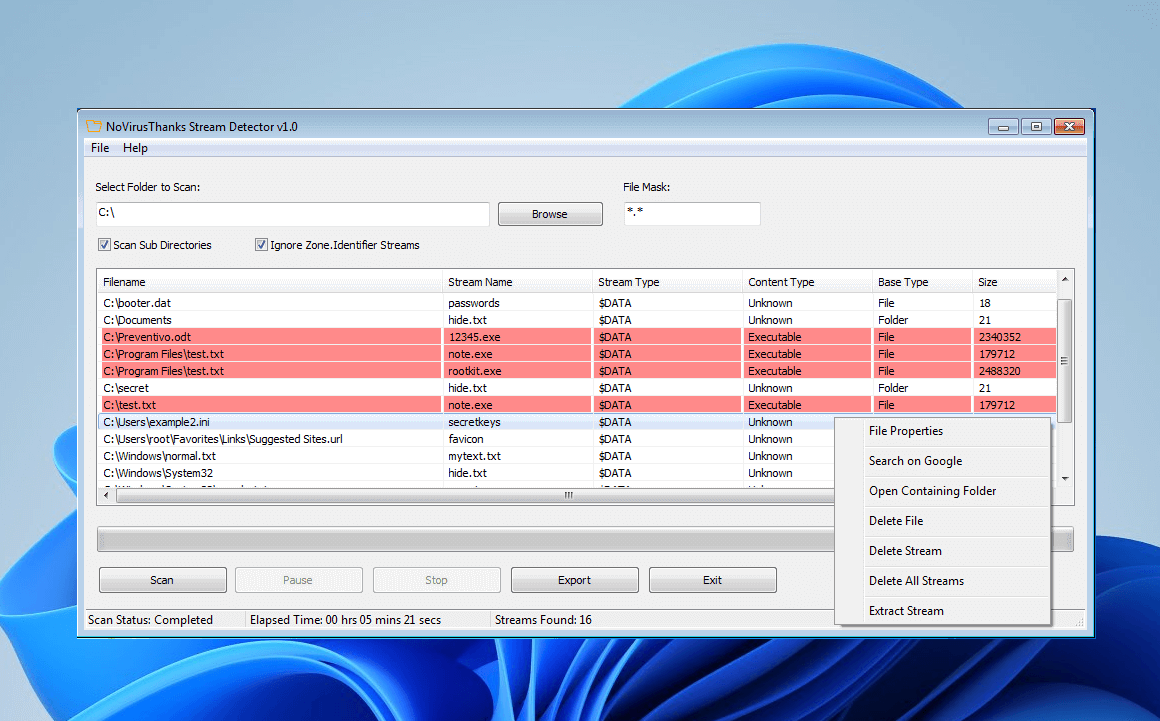Screen dimensions: 1160x721
Task: Start scanning with the Scan button
Action: [x=162, y=580]
